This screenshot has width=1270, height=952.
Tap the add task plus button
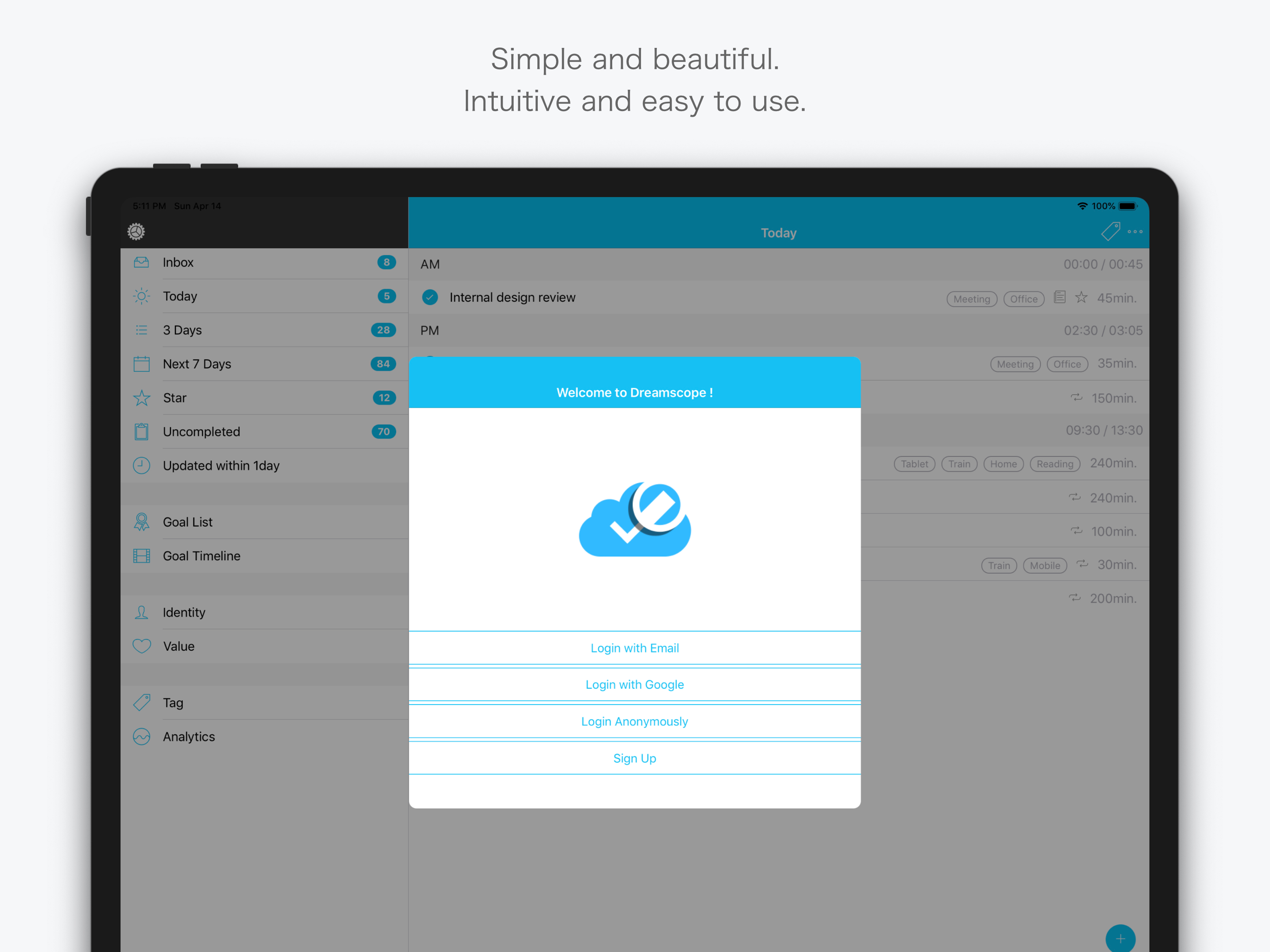click(1120, 939)
